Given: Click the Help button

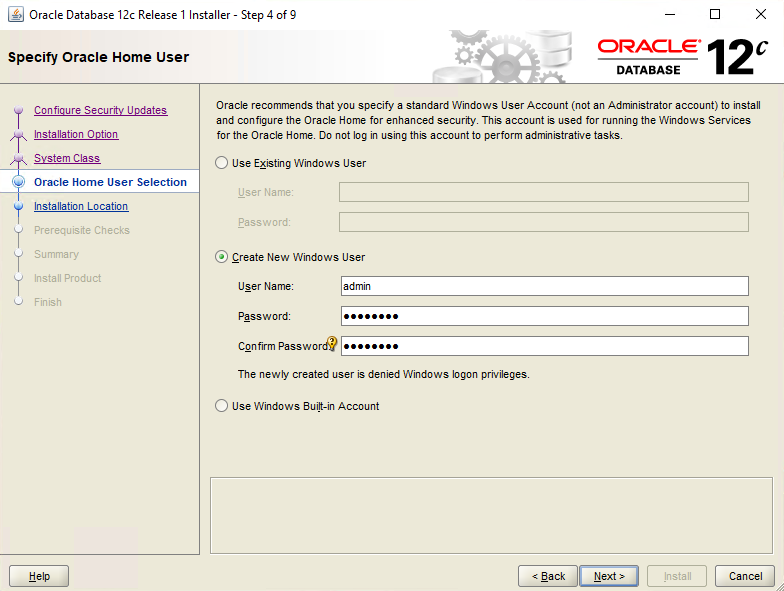Looking at the screenshot, I should 39,576.
